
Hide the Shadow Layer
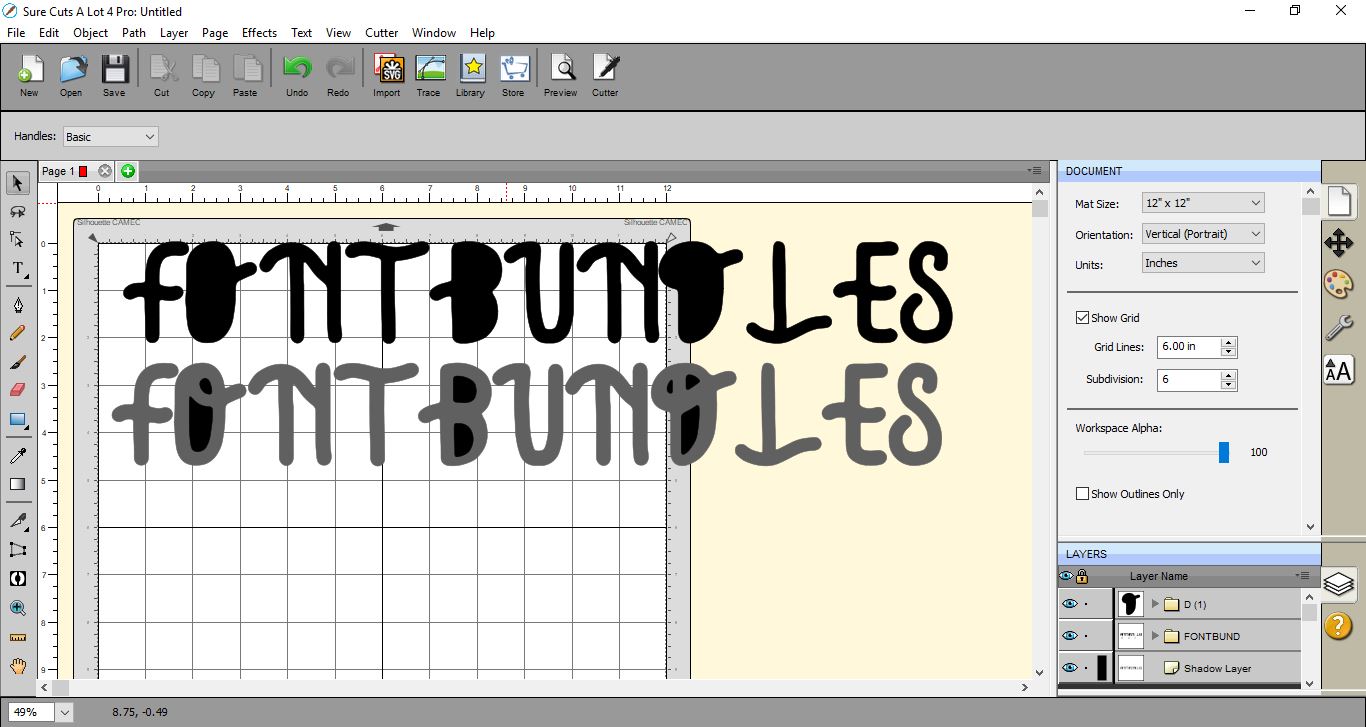coord(1070,668)
